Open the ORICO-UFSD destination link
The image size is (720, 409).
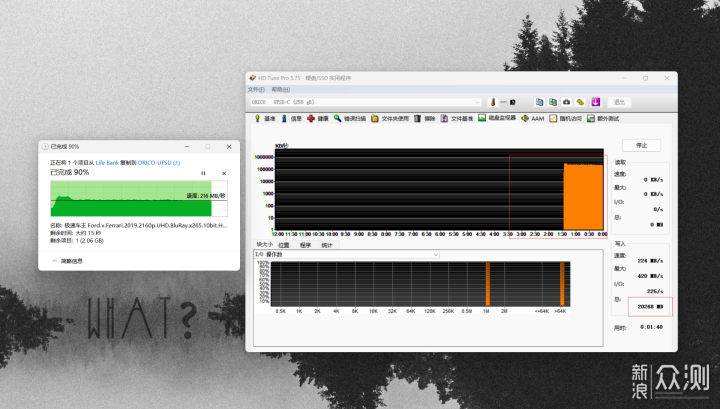(x=159, y=162)
